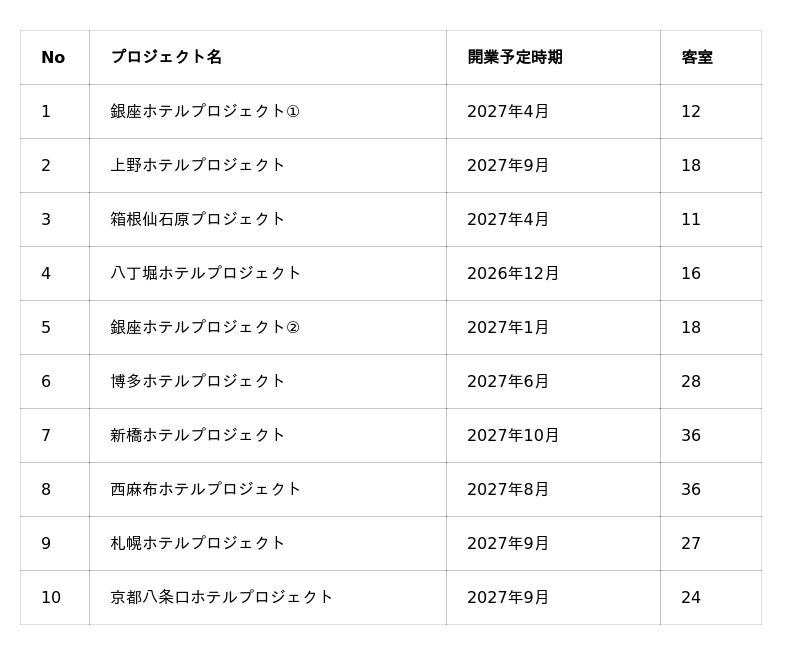Select the 新橋ホテルプロジェクト entry
This screenshot has height=655, width=800.
(198, 435)
